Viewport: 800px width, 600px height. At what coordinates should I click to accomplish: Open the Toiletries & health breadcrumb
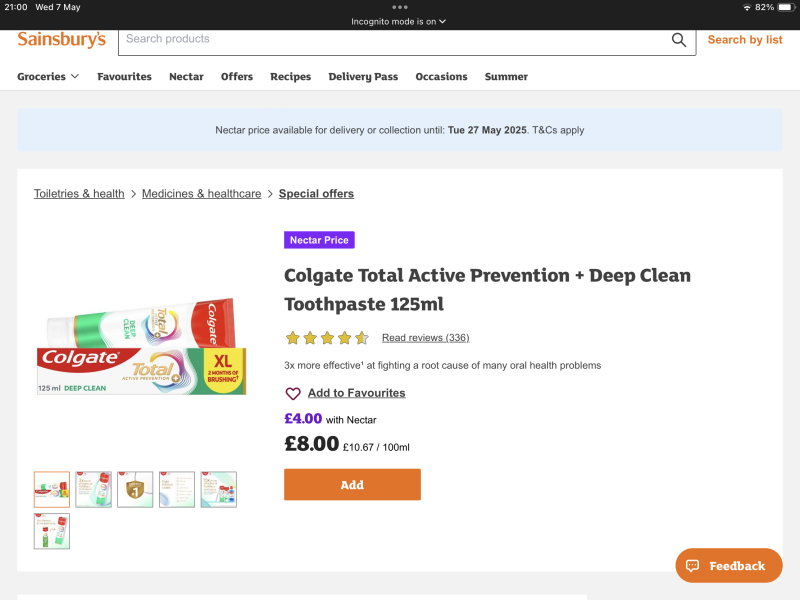(79, 193)
